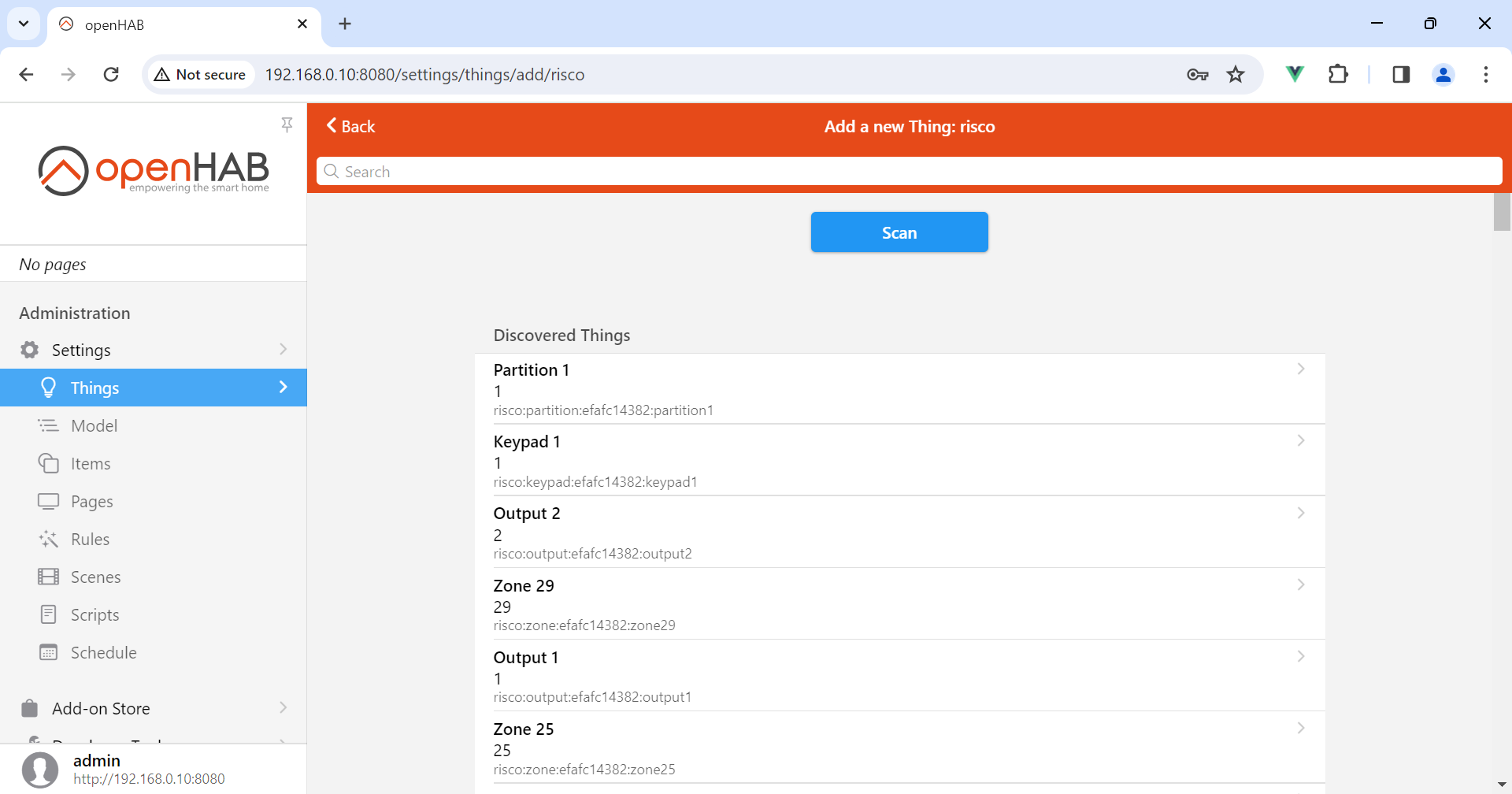Click the risco:zone zone29 UID text

pos(584,625)
